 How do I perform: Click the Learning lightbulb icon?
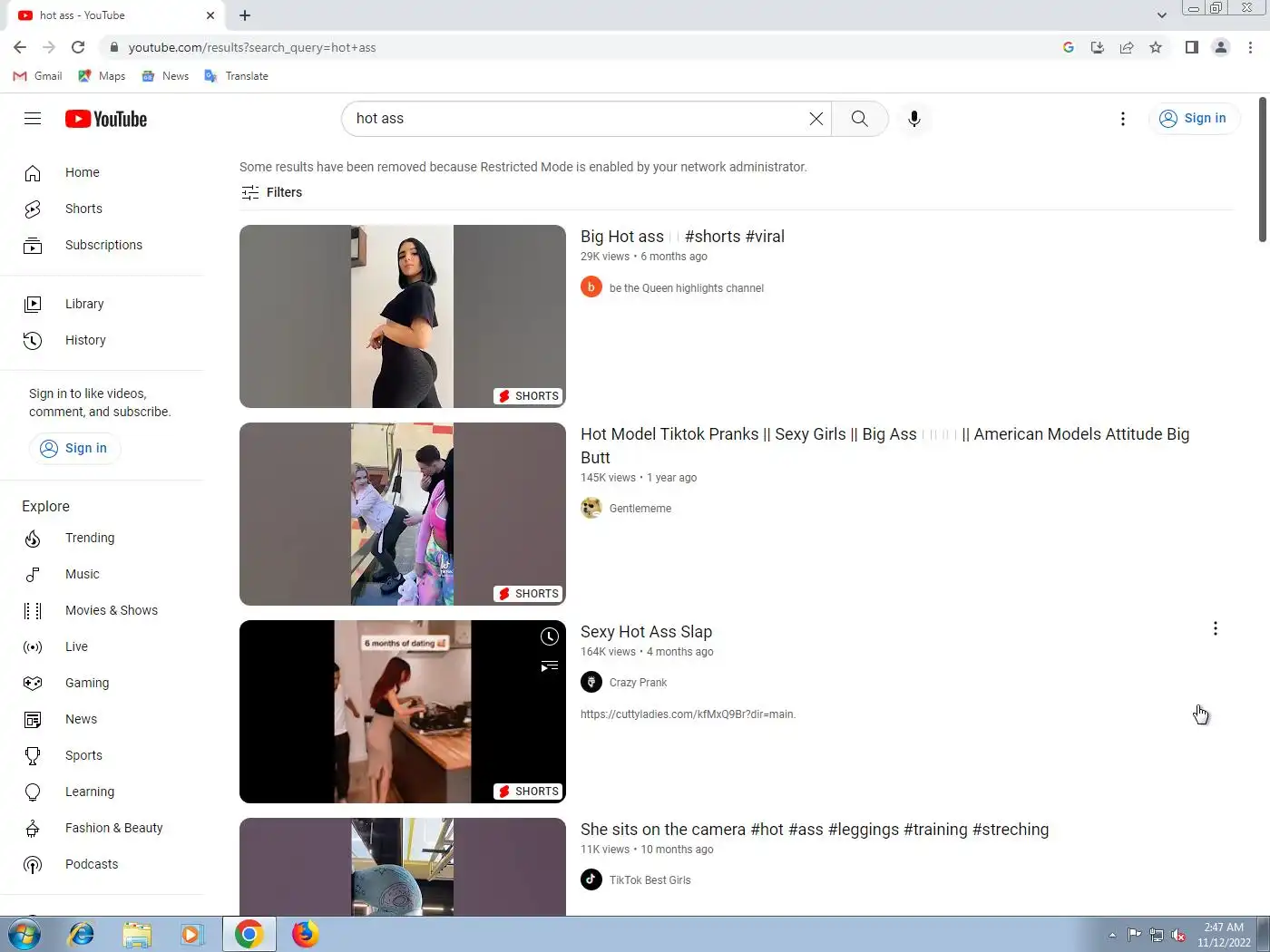(x=33, y=792)
